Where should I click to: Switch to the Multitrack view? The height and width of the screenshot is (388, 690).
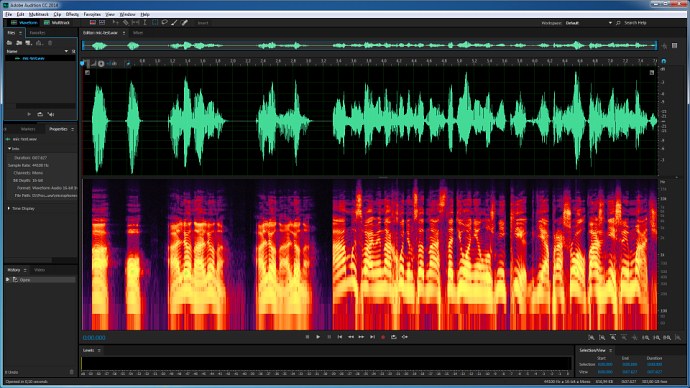tap(57, 23)
